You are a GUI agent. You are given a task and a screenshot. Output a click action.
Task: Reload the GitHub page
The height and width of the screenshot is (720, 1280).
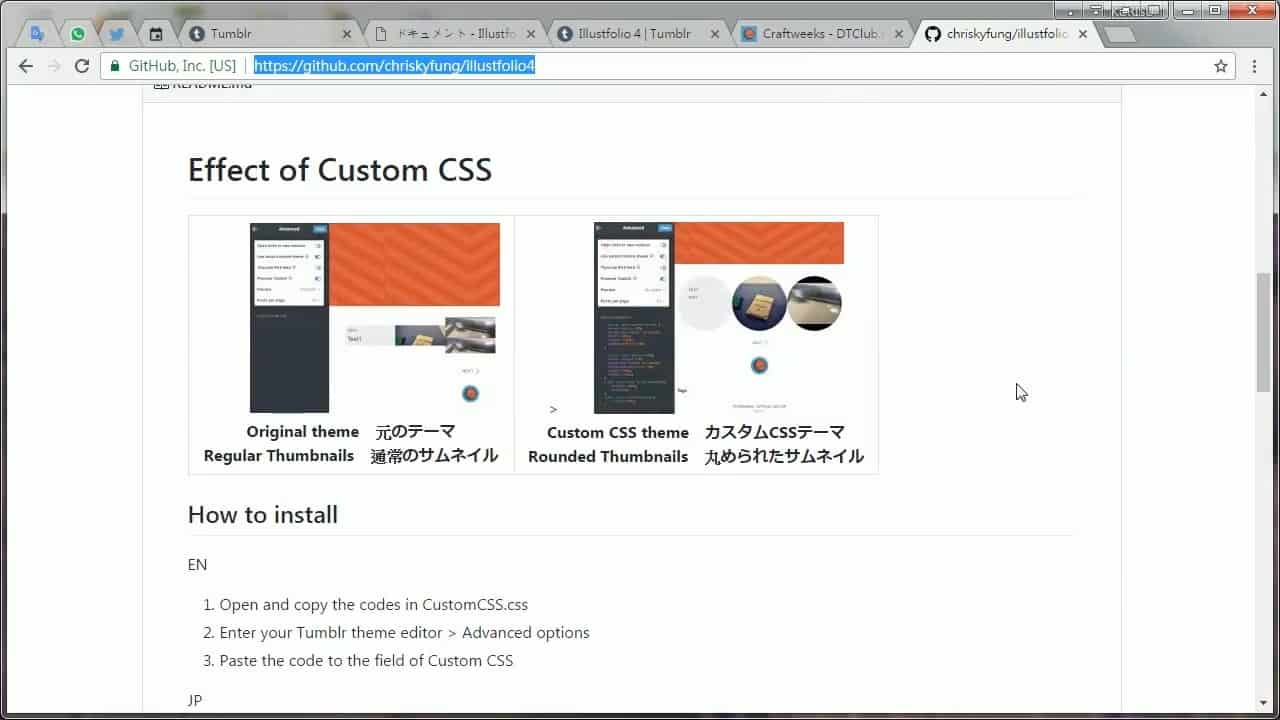click(x=82, y=66)
